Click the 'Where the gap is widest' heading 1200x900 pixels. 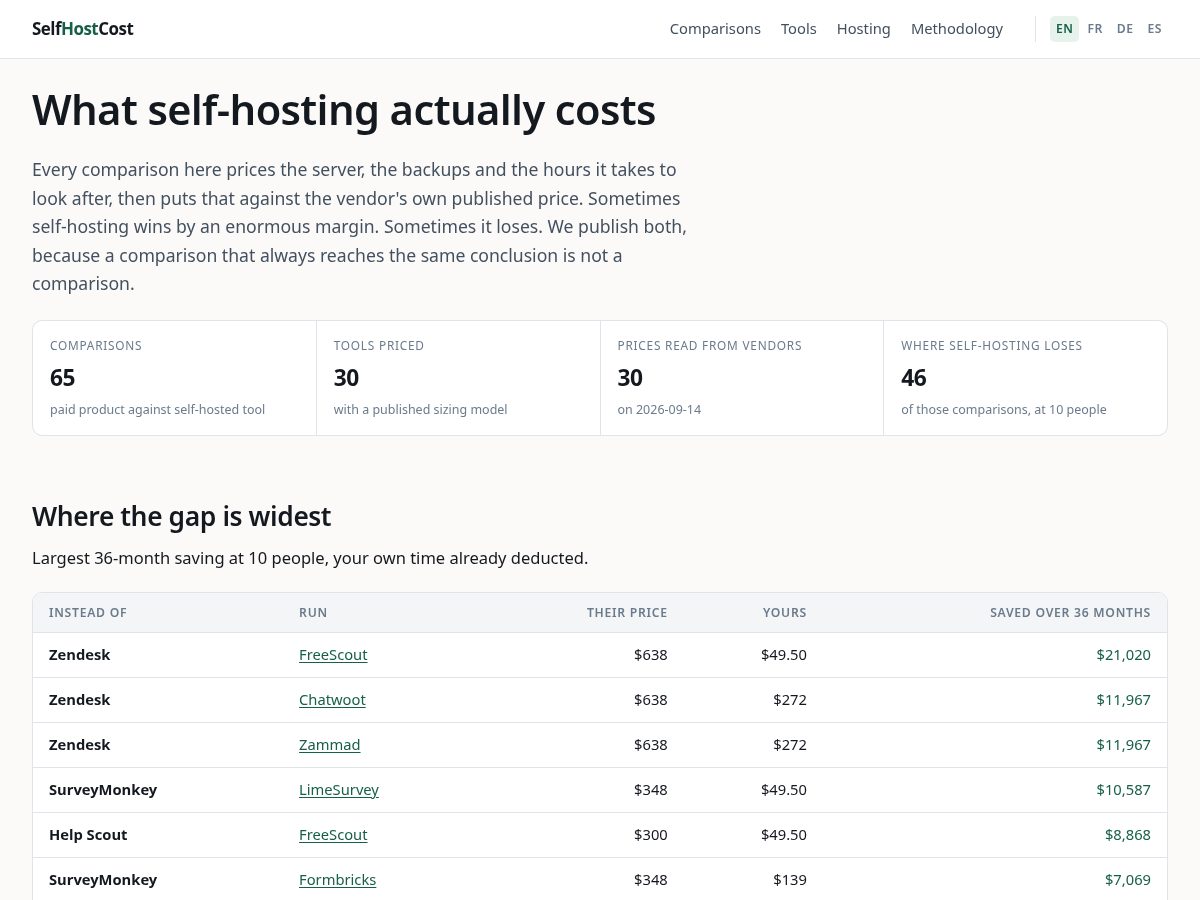point(181,517)
